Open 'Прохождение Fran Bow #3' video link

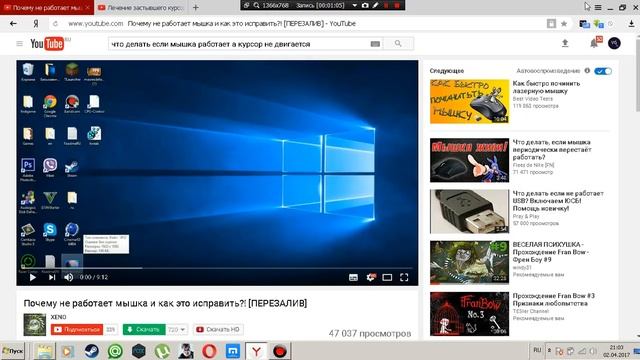[553, 299]
